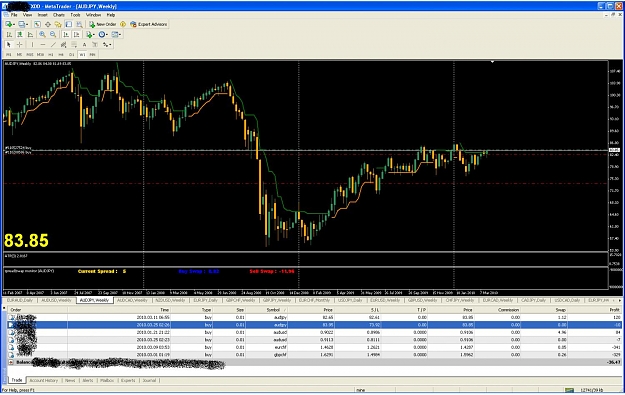Toggle the Data Window crosshair-target icon

click(48, 24)
